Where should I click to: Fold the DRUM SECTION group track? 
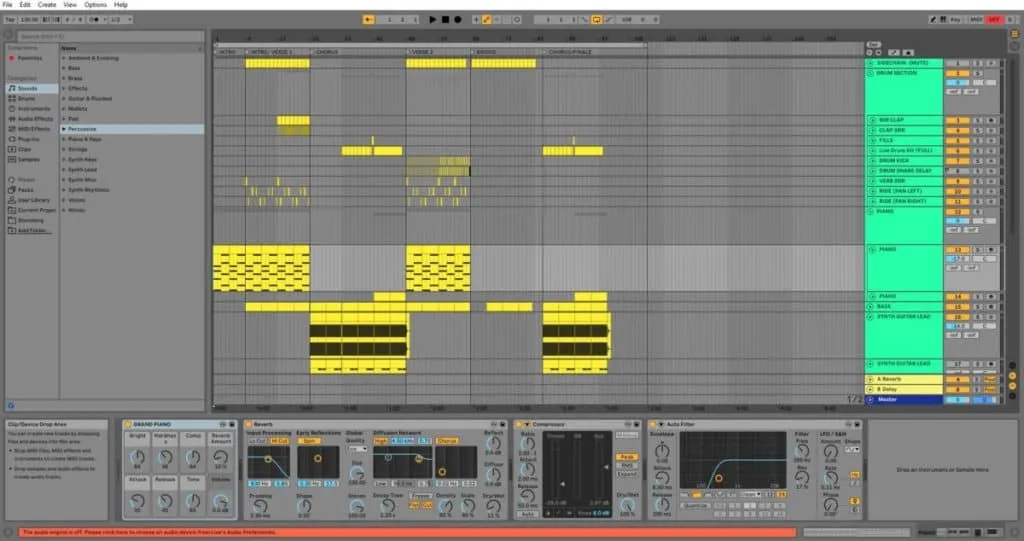pos(871,73)
